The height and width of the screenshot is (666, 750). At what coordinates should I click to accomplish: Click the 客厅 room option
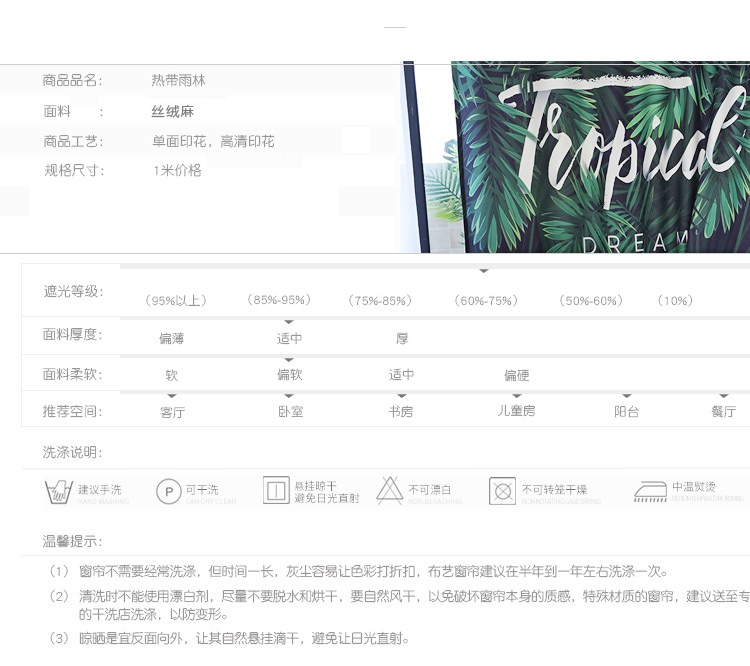click(172, 411)
